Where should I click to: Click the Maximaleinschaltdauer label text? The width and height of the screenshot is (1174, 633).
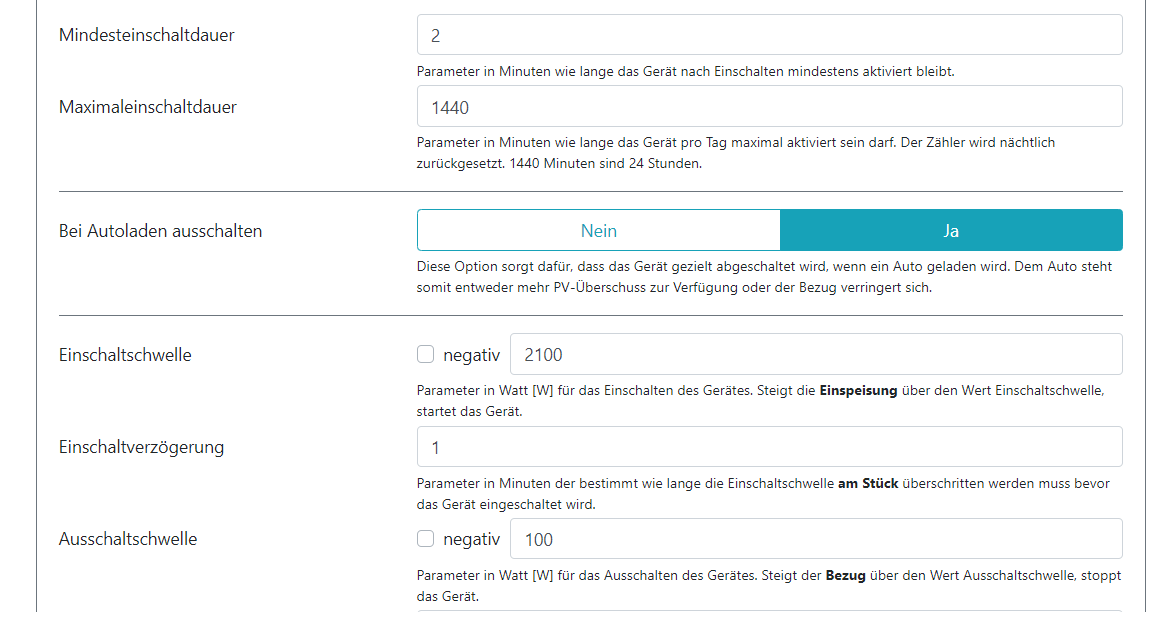point(148,106)
